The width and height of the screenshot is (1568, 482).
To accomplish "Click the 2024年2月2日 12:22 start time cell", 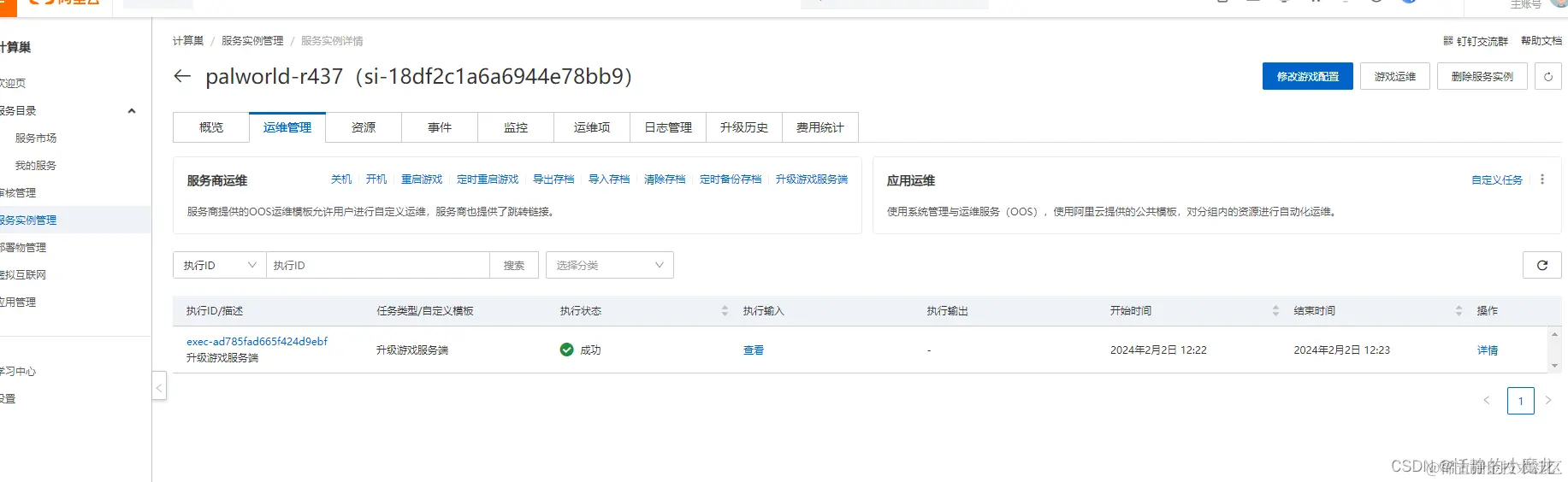I will (x=1158, y=350).
